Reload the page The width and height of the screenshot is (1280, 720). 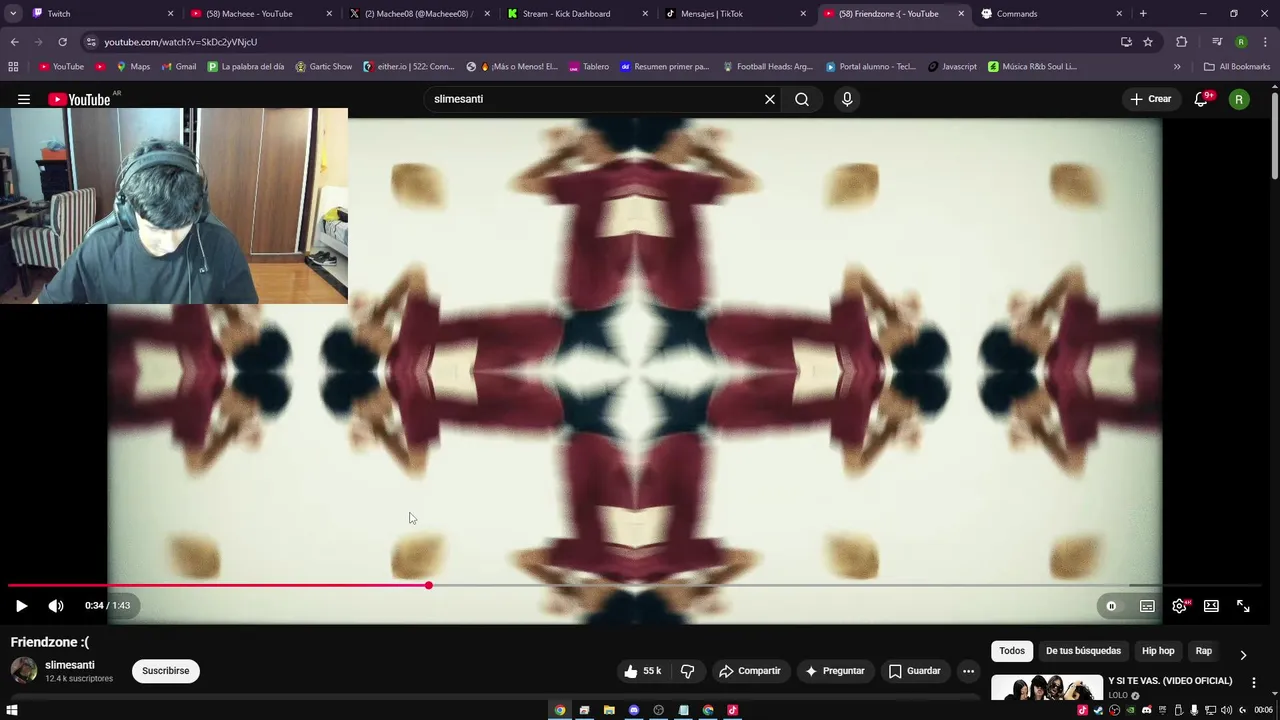point(62,42)
